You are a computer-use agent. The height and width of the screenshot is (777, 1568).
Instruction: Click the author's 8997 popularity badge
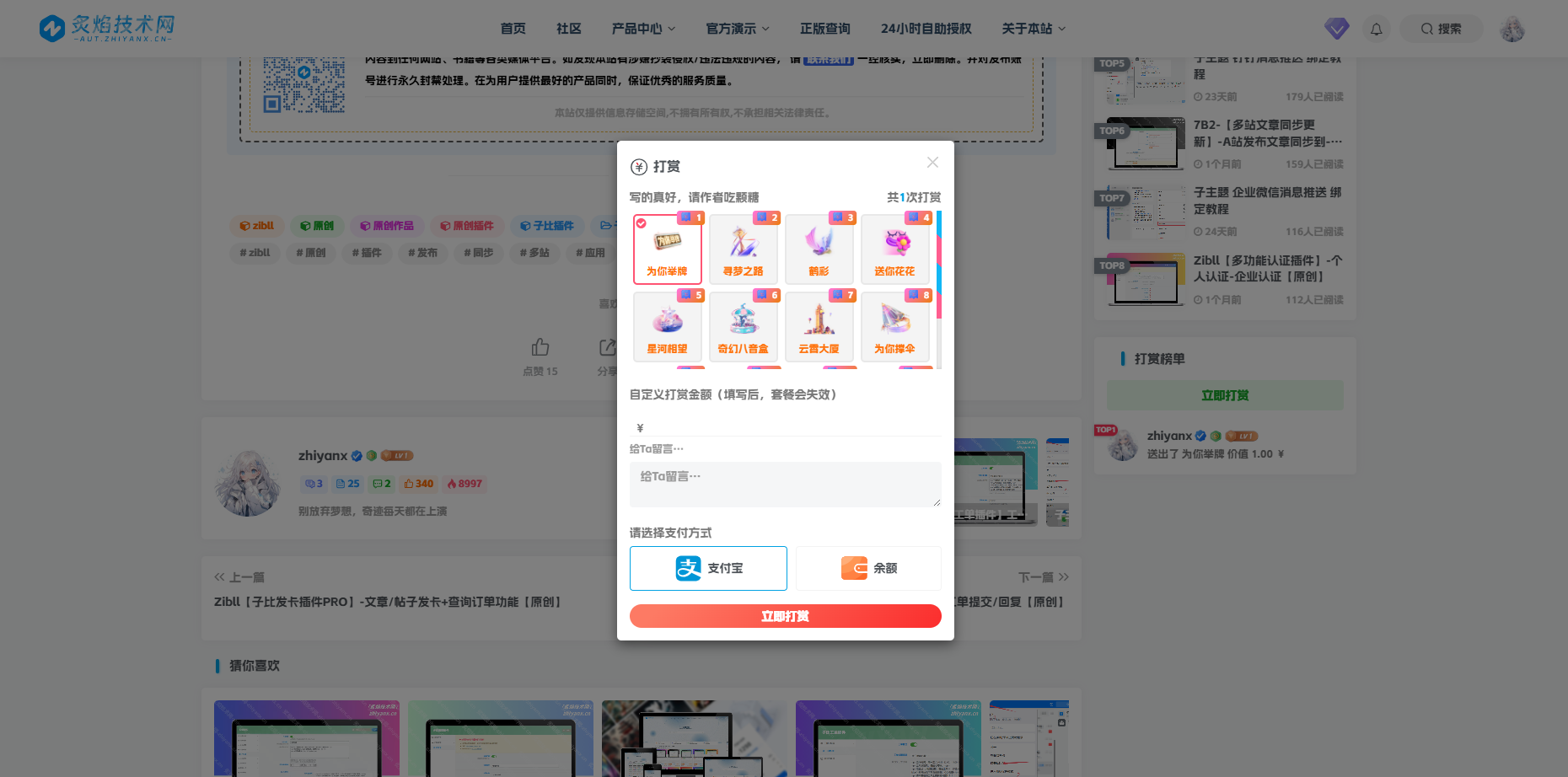(464, 484)
